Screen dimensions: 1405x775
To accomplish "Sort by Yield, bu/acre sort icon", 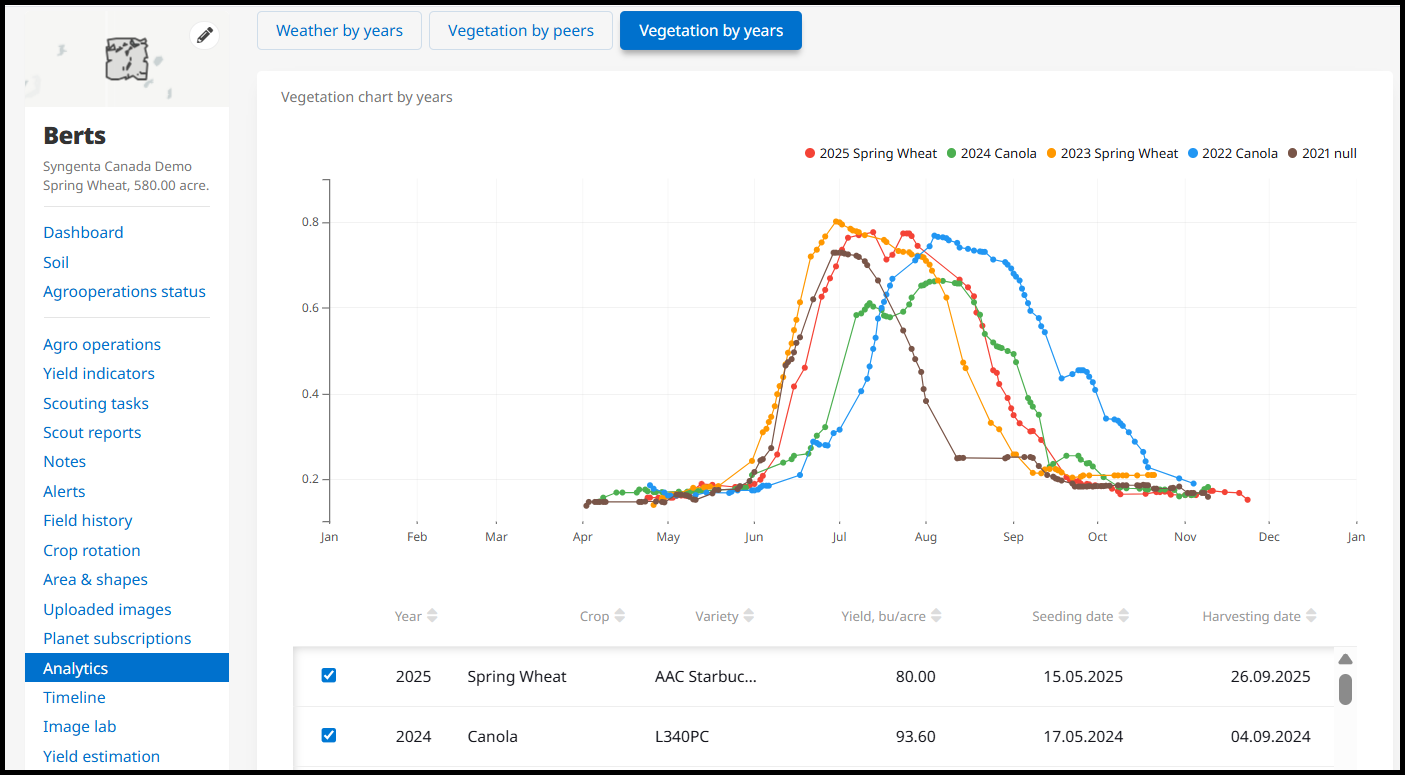I will (x=936, y=616).
